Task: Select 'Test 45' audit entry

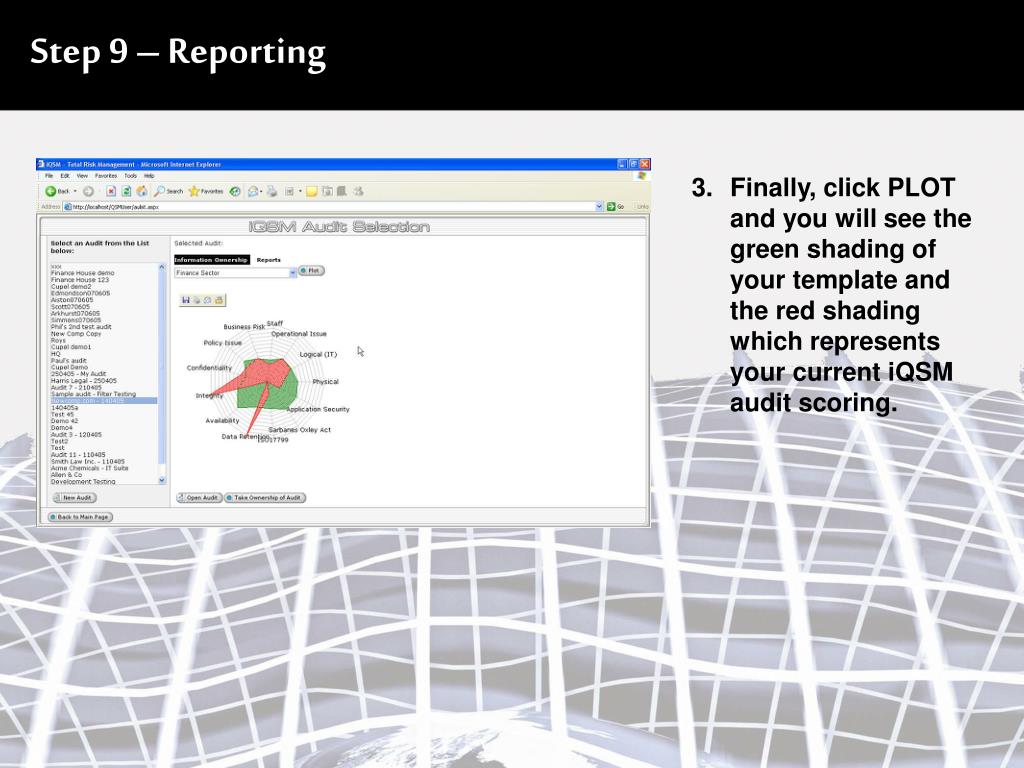Action: pyautogui.click(x=62, y=414)
